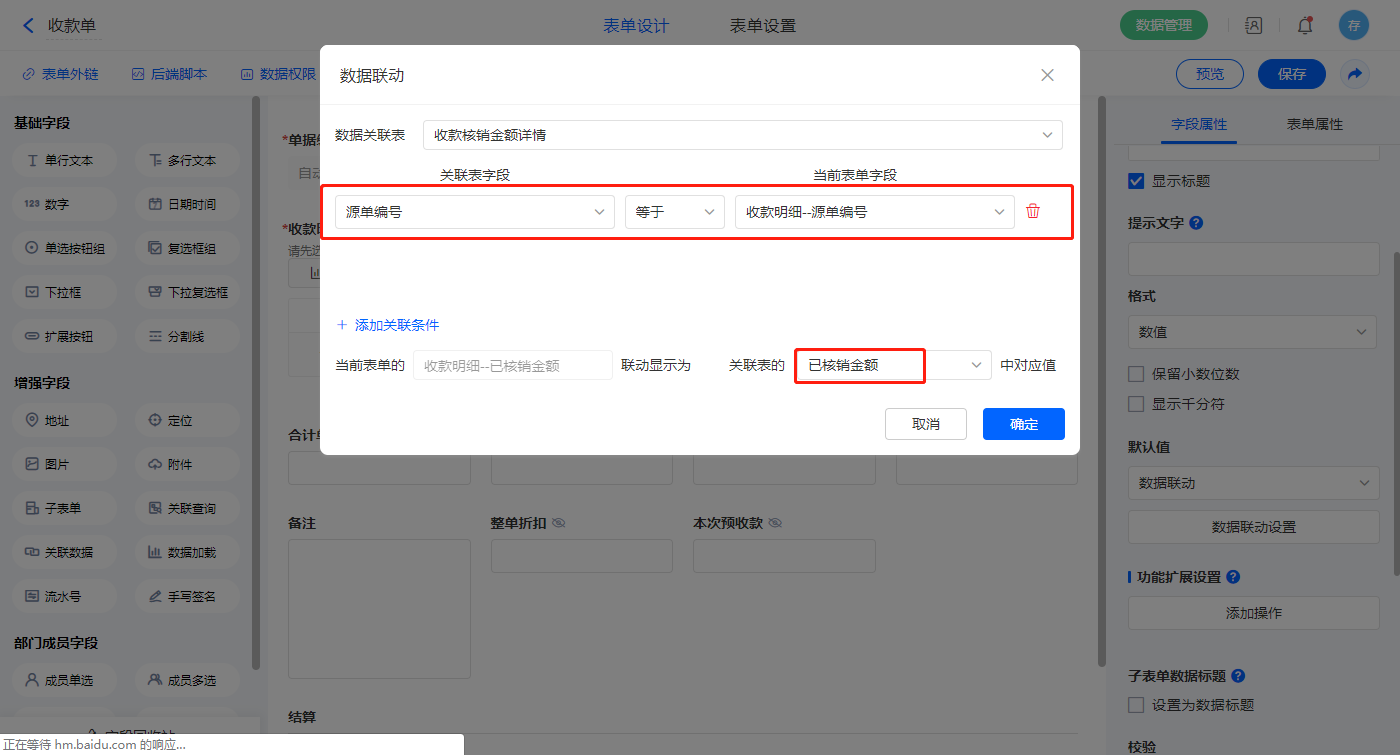Click the user avatar icon at top right
The image size is (1400, 755).
[x=1353, y=26]
